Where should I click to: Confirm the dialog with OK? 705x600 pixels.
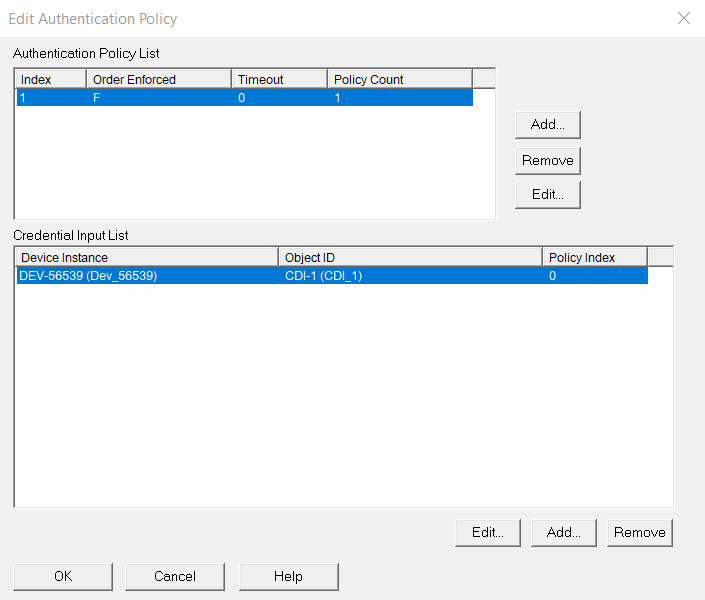[63, 576]
